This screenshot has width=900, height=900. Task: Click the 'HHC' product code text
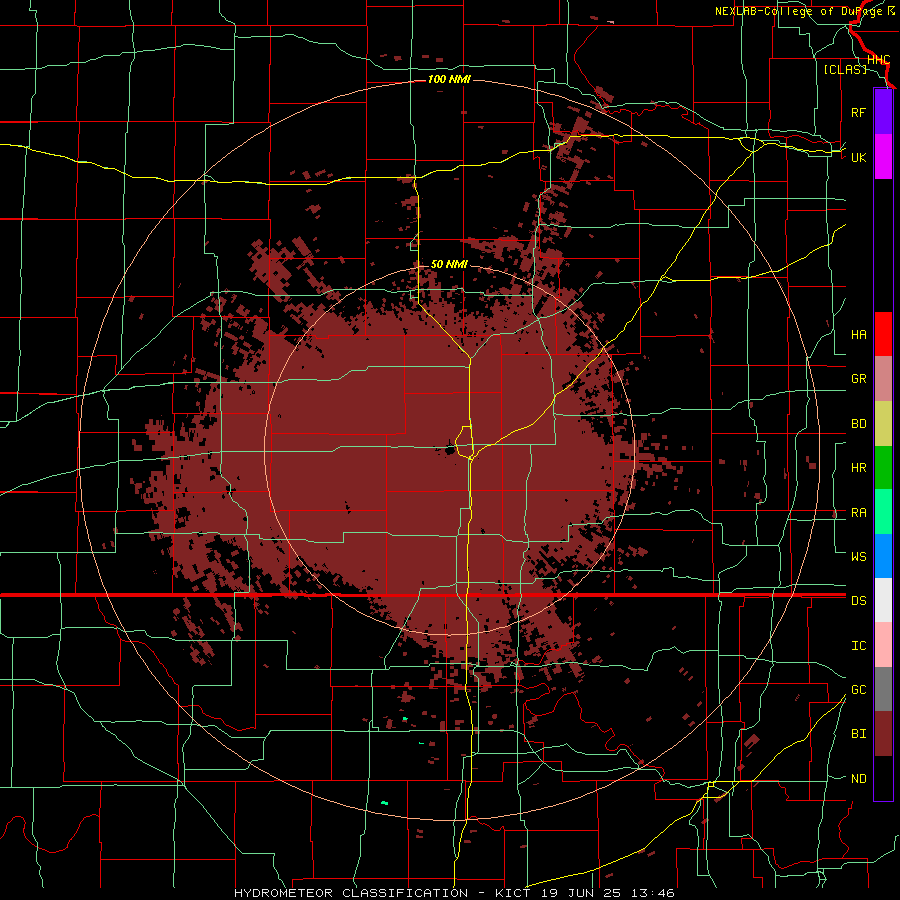878,60
